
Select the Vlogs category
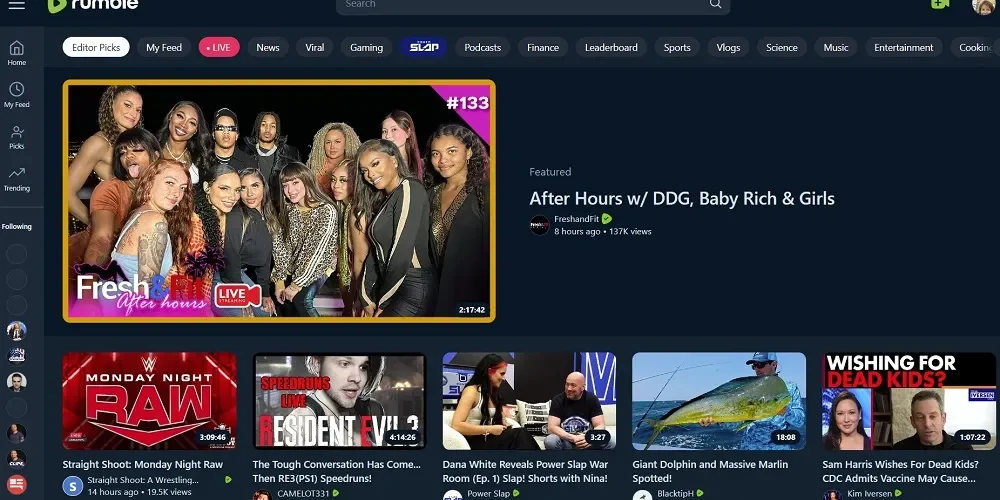pyautogui.click(x=728, y=47)
